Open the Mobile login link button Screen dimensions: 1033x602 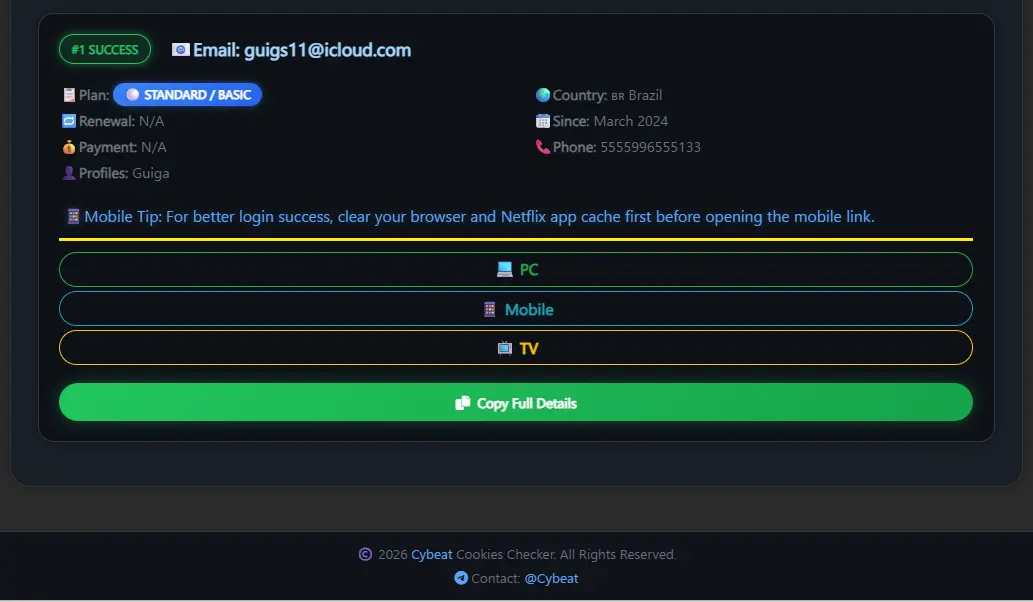point(516,309)
